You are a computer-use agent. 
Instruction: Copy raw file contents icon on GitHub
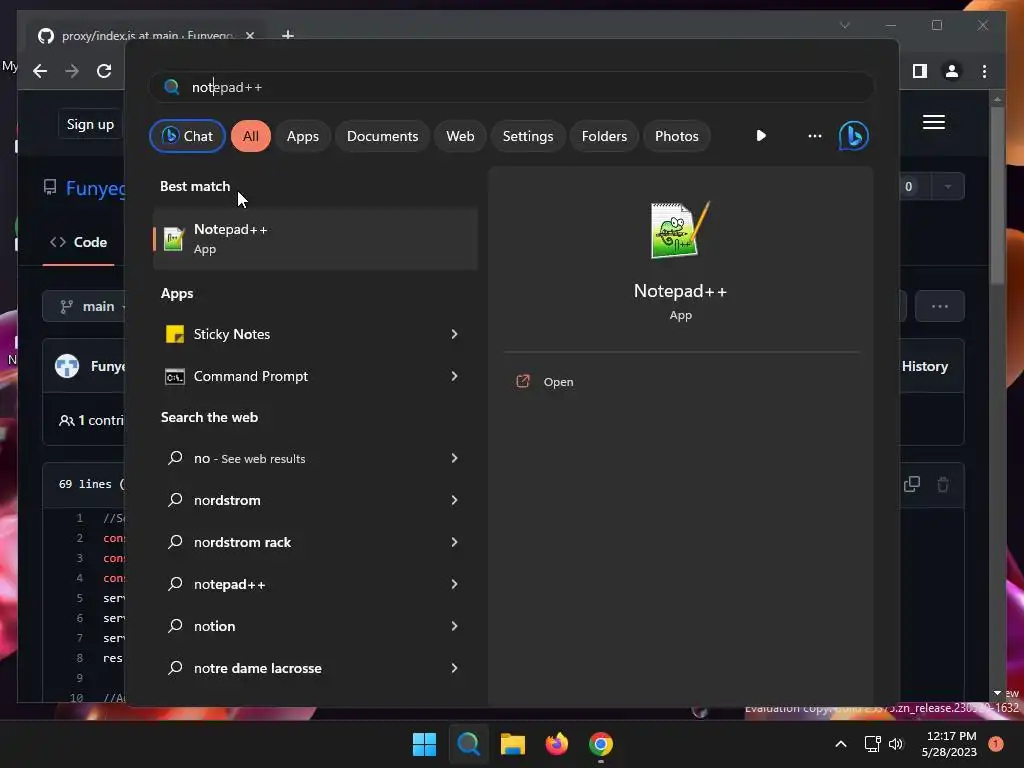(912, 484)
